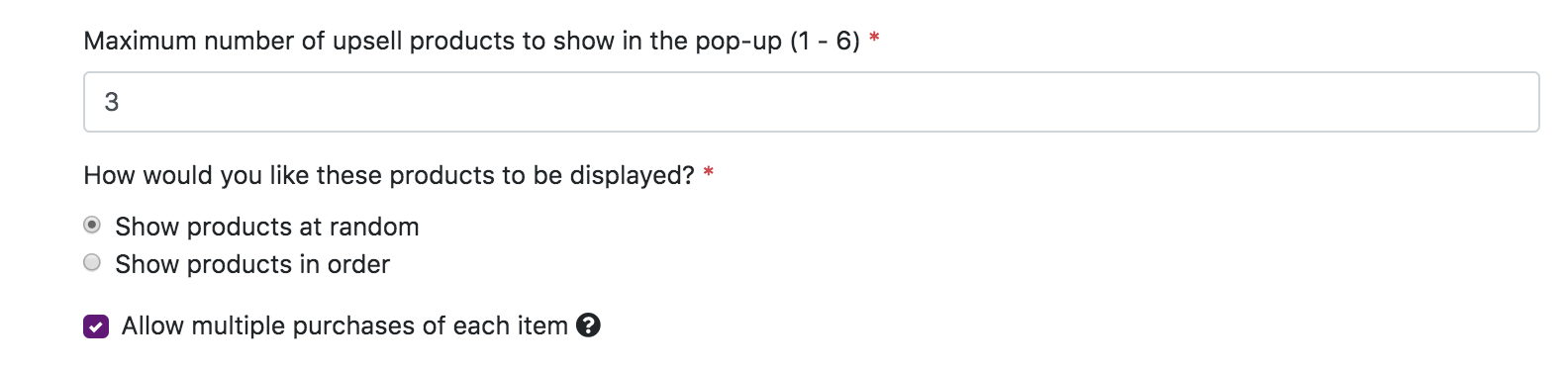Disable "Allow multiple purchases of each item" checkbox
This screenshot has height=372, width=1568.
(x=96, y=326)
